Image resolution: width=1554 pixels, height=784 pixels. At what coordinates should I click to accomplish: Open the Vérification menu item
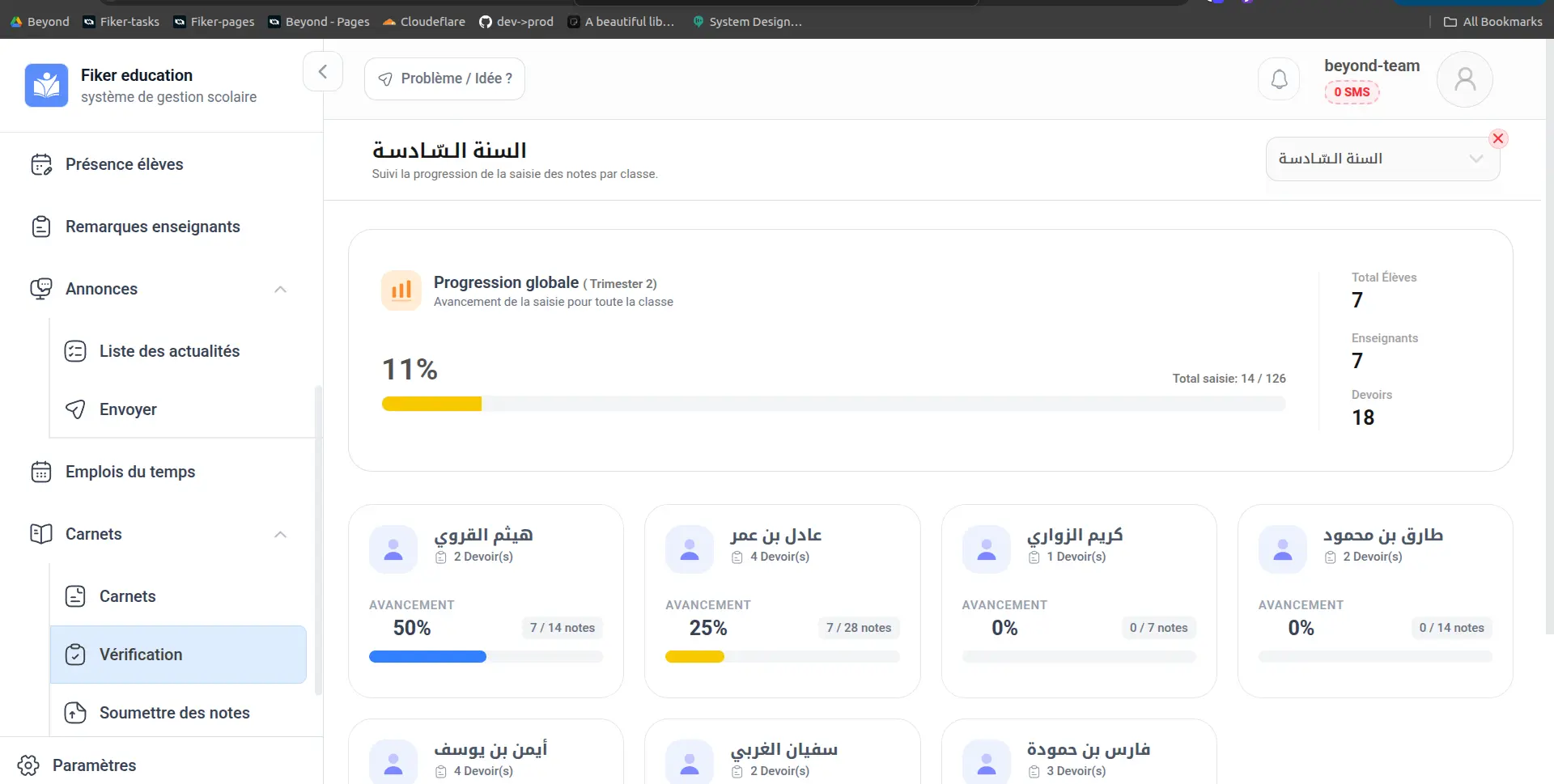(178, 655)
